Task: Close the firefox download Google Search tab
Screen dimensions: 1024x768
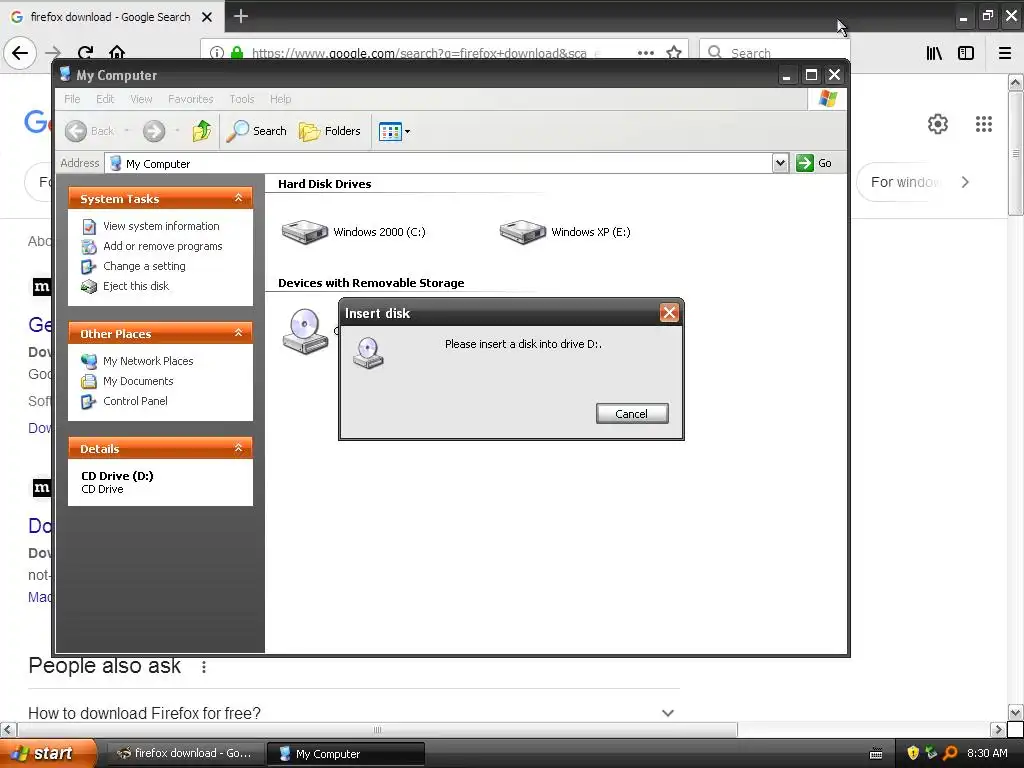Action: pyautogui.click(x=207, y=17)
